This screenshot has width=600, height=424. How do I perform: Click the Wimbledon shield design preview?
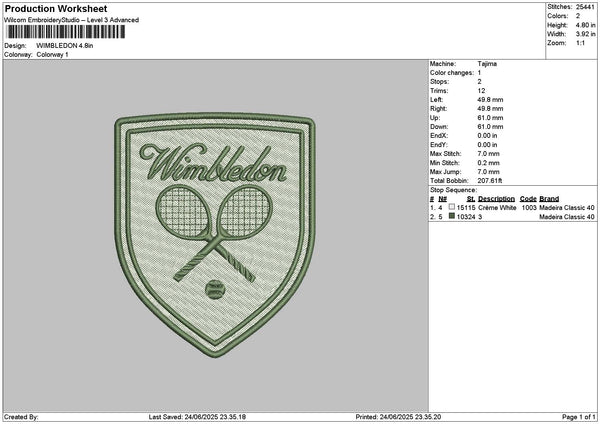(x=215, y=235)
